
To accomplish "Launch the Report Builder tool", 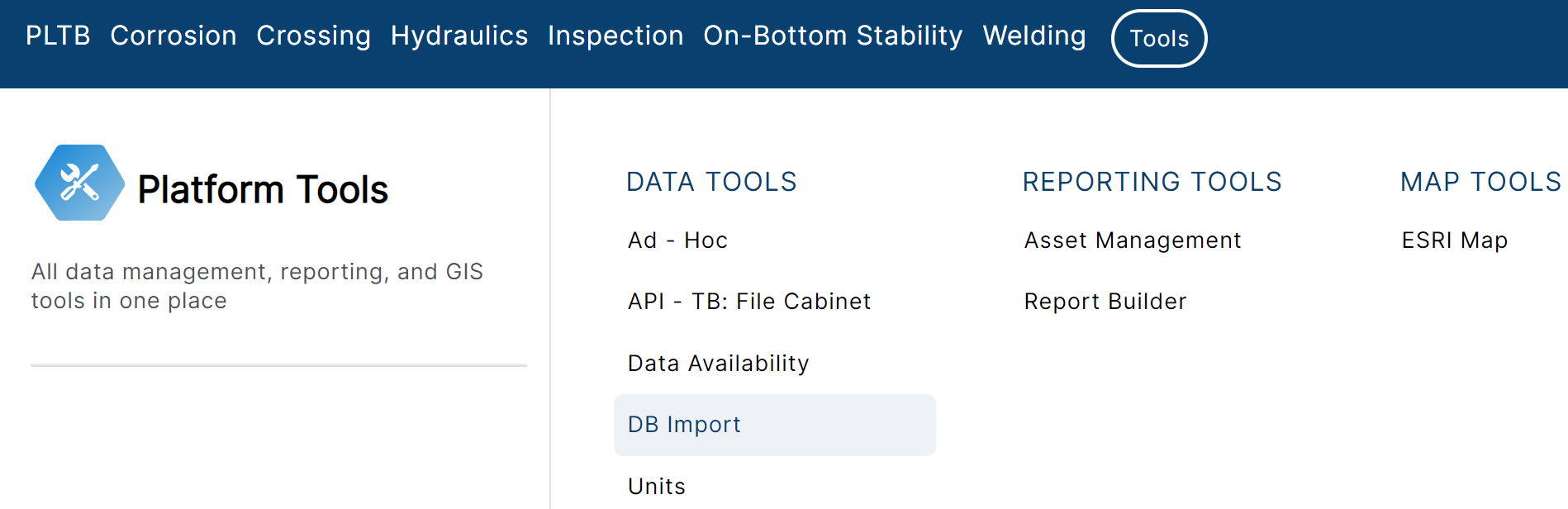I will coord(1105,302).
